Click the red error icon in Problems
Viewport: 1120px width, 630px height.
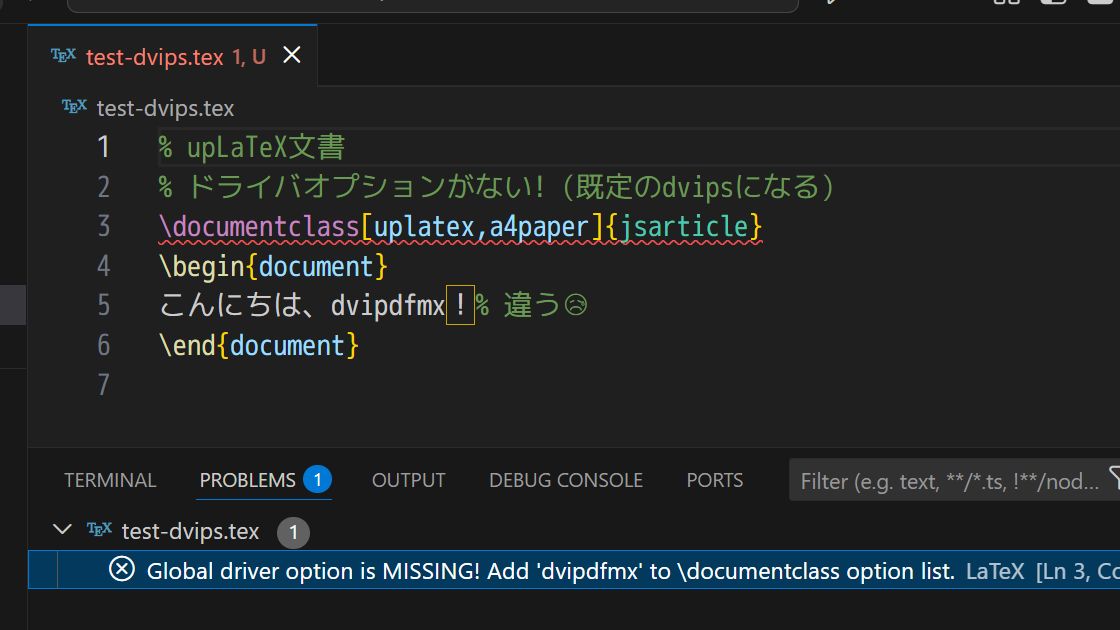pos(121,569)
